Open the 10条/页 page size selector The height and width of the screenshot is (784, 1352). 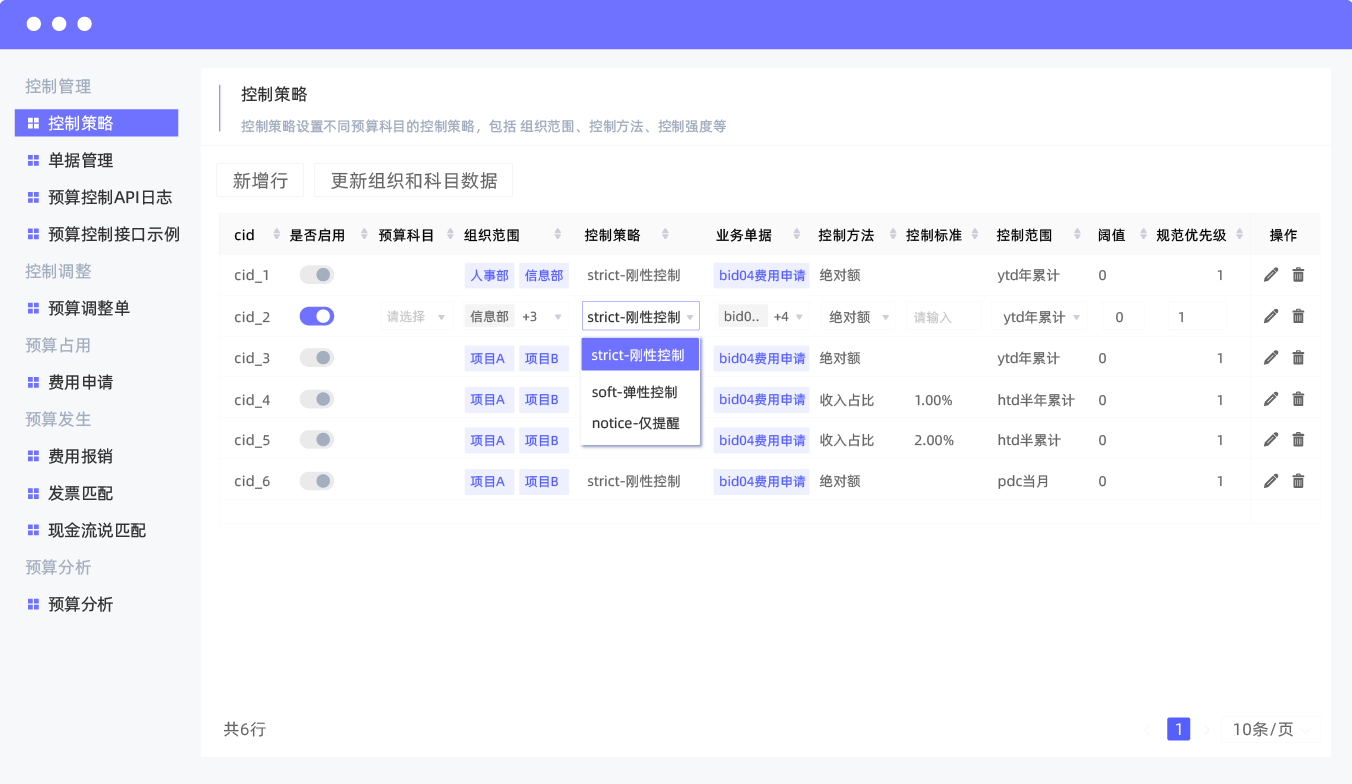click(x=1270, y=730)
